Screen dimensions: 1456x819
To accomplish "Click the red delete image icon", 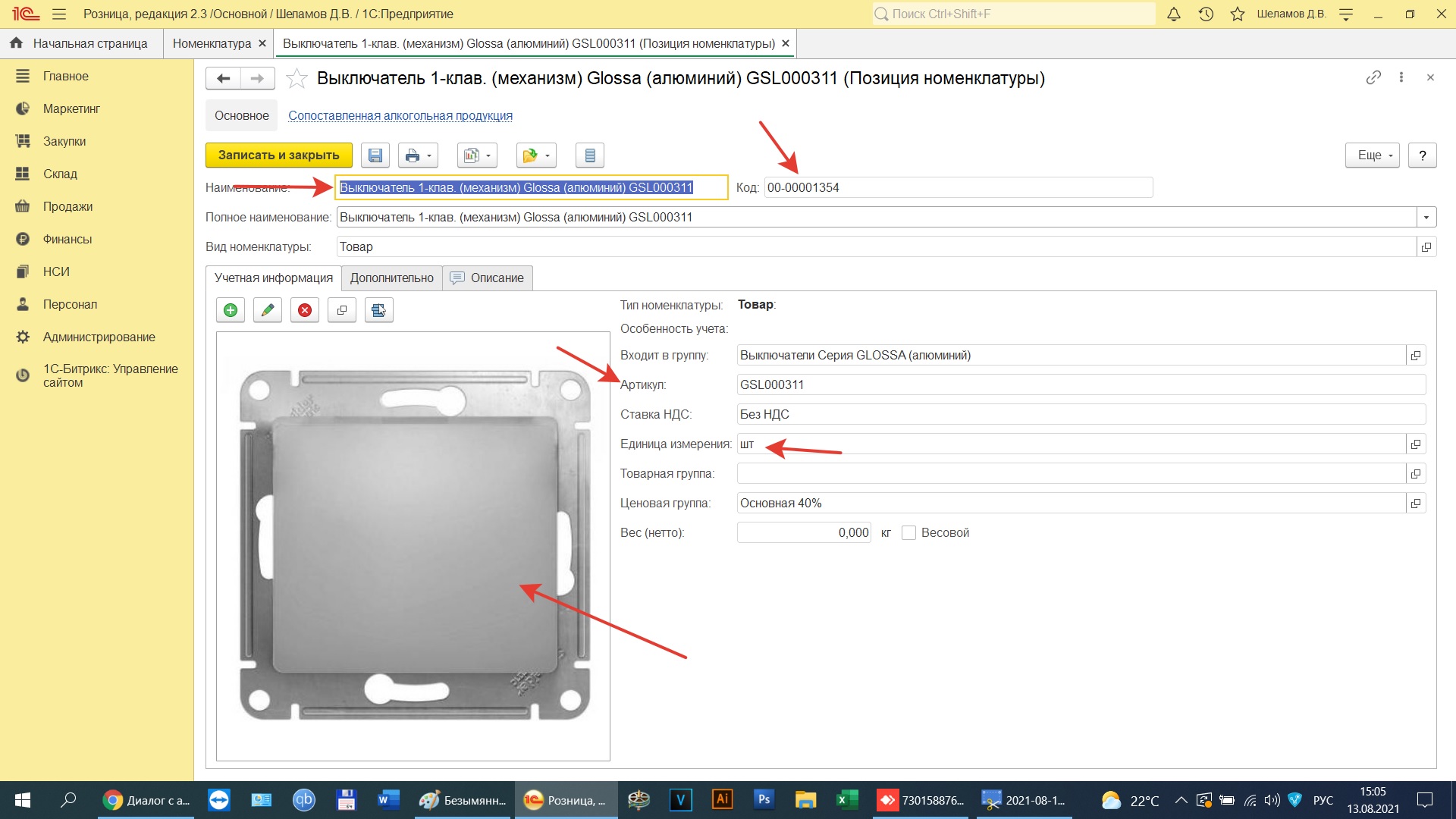I will 305,310.
